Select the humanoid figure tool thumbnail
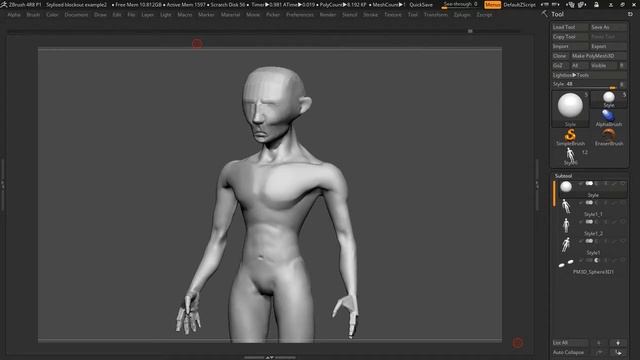Viewport: 640px width, 360px height. pos(570,155)
